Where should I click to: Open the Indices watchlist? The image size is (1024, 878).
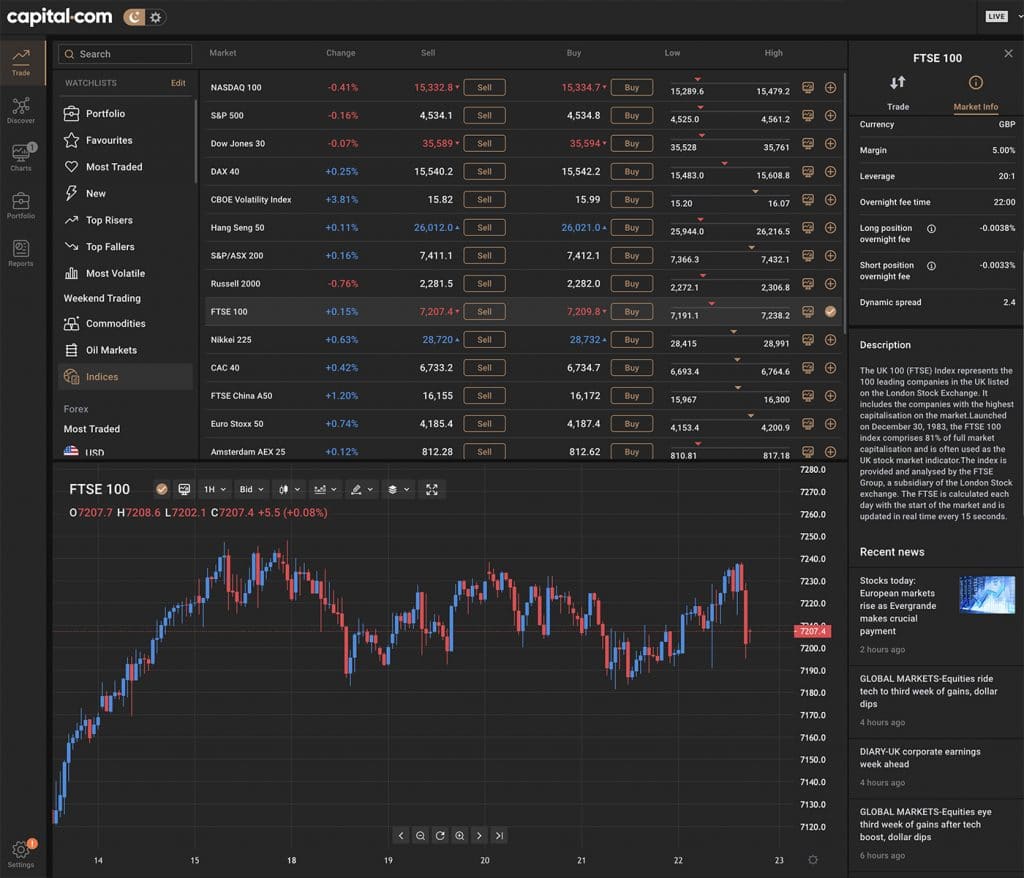125,377
